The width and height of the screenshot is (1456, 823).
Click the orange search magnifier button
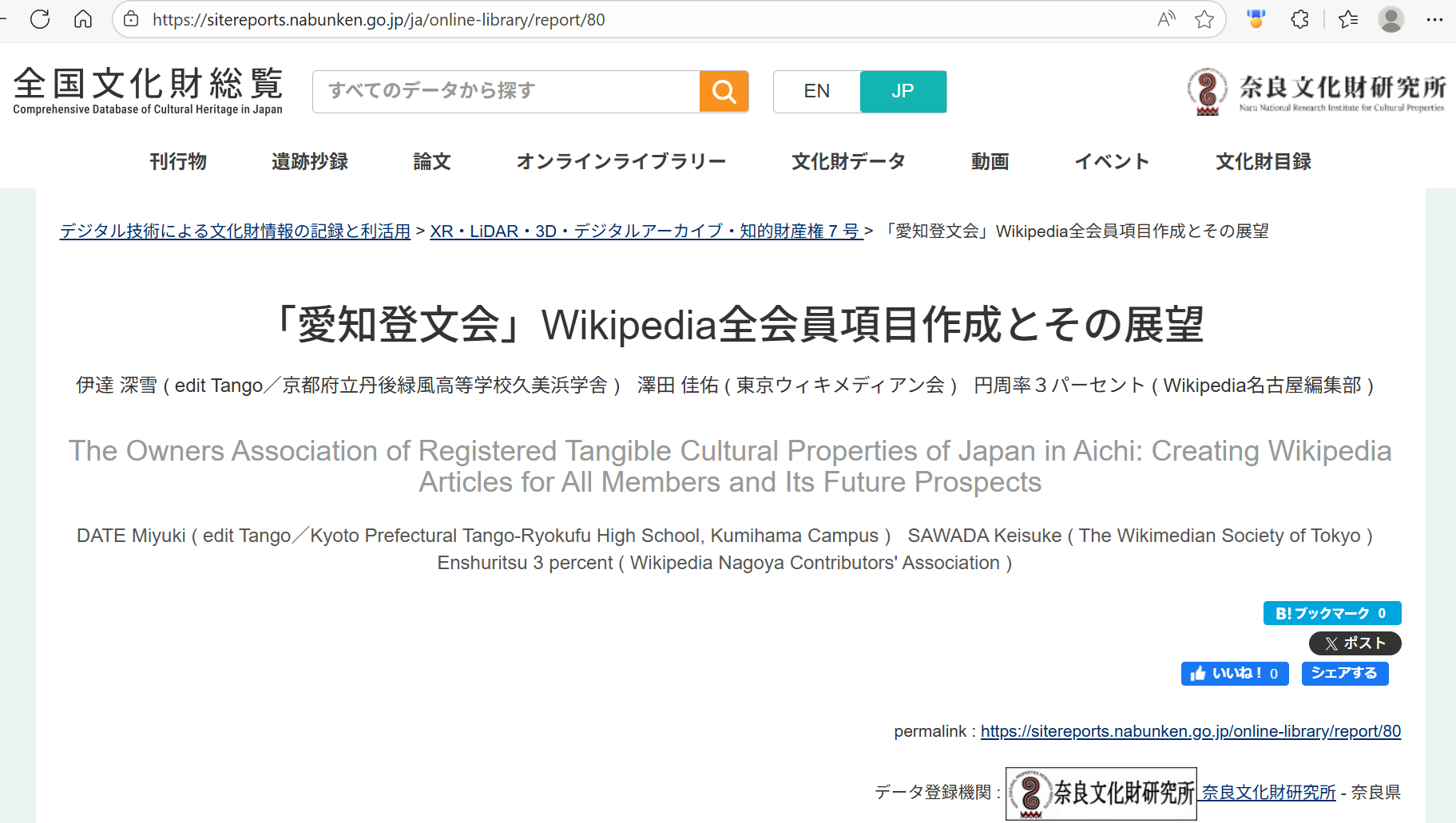724,92
